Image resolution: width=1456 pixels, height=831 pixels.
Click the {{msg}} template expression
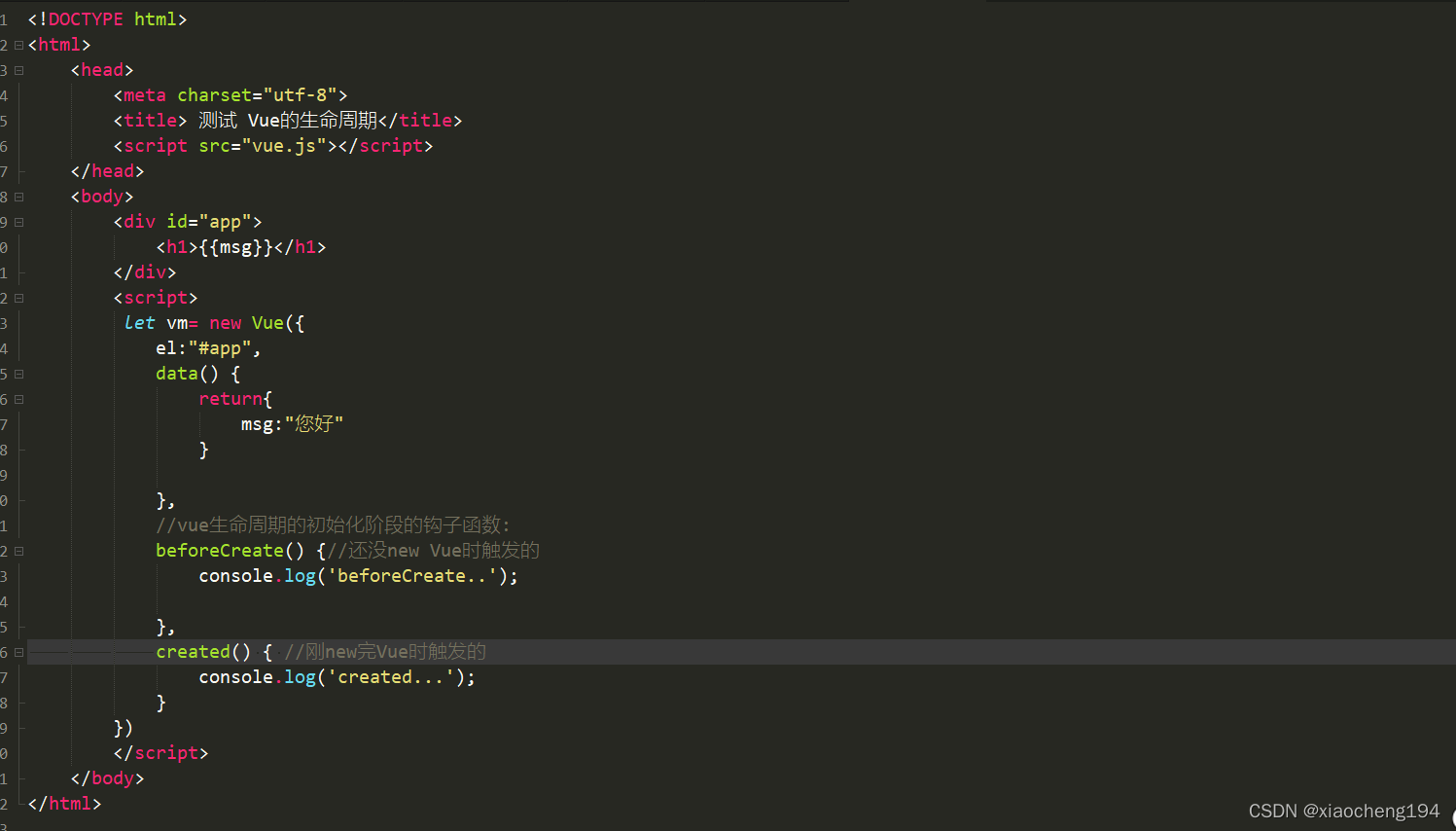[236, 247]
